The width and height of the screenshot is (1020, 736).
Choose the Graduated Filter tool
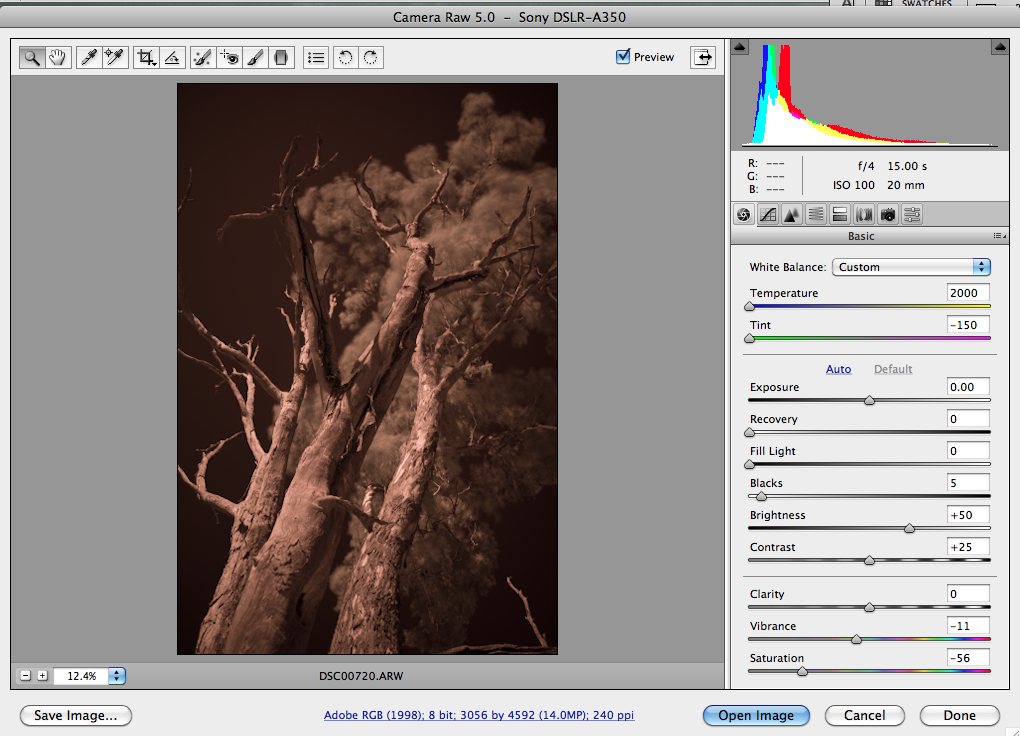(281, 57)
